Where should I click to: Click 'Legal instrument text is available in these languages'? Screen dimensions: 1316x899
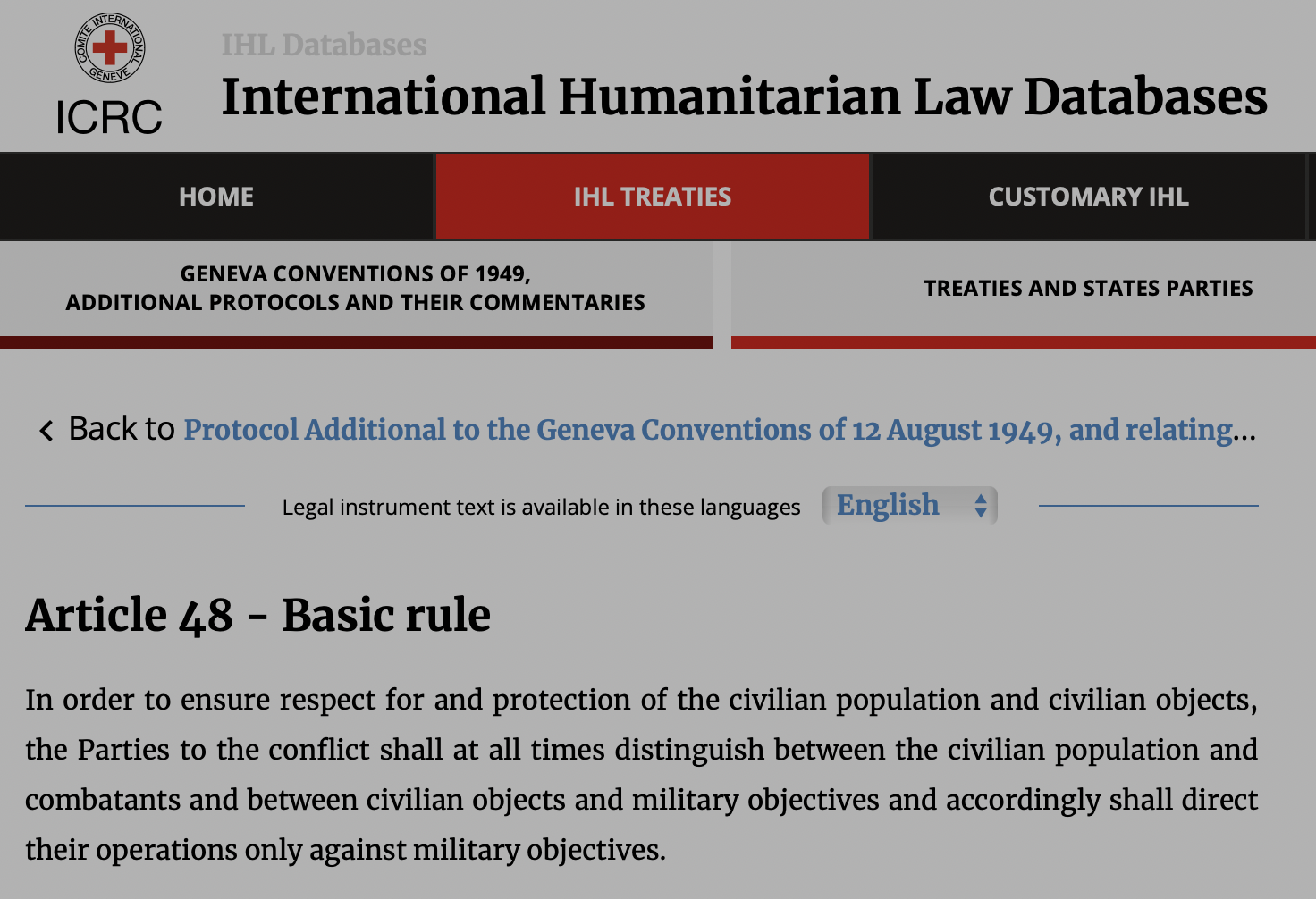click(541, 508)
